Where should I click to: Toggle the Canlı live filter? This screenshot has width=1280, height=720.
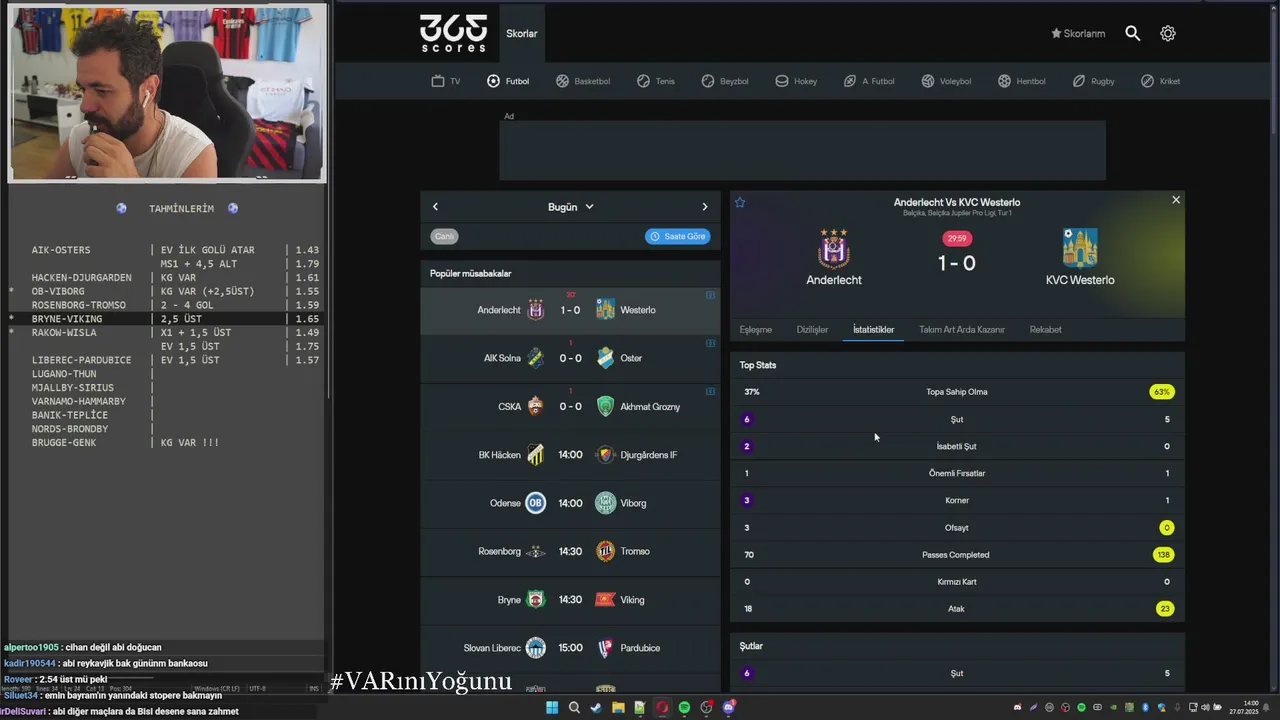pyautogui.click(x=444, y=236)
